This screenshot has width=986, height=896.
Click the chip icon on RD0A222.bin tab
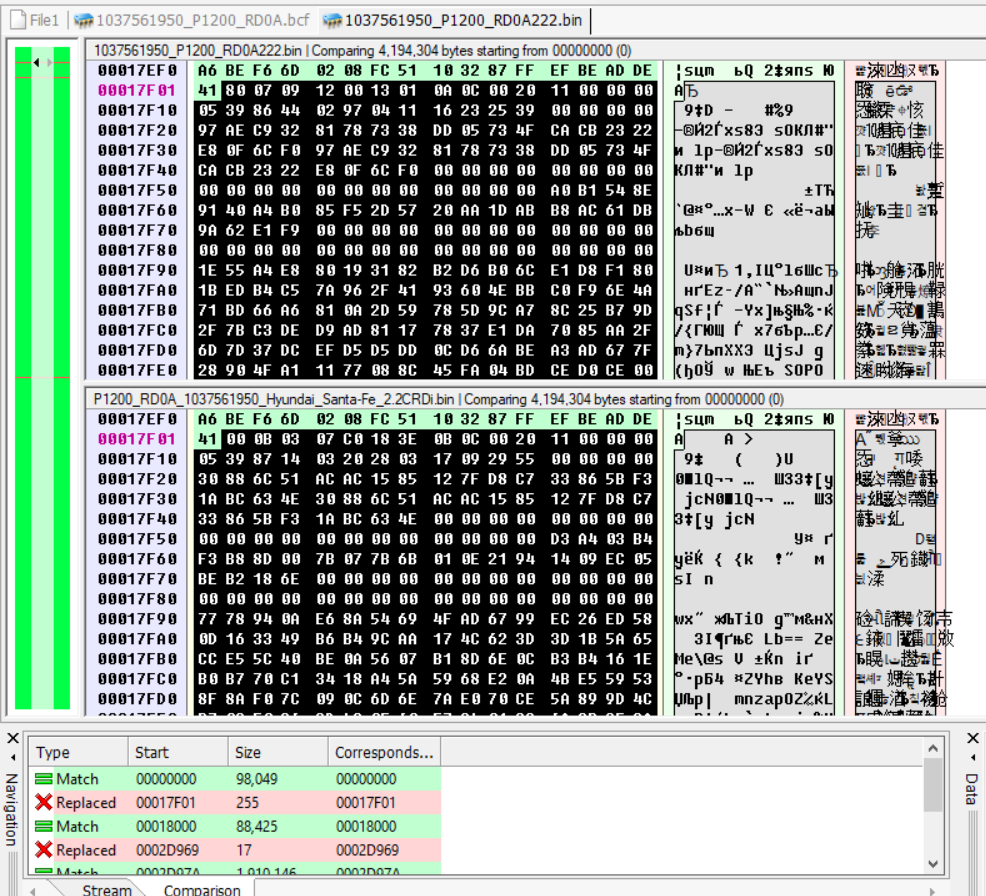pyautogui.click(x=332, y=21)
